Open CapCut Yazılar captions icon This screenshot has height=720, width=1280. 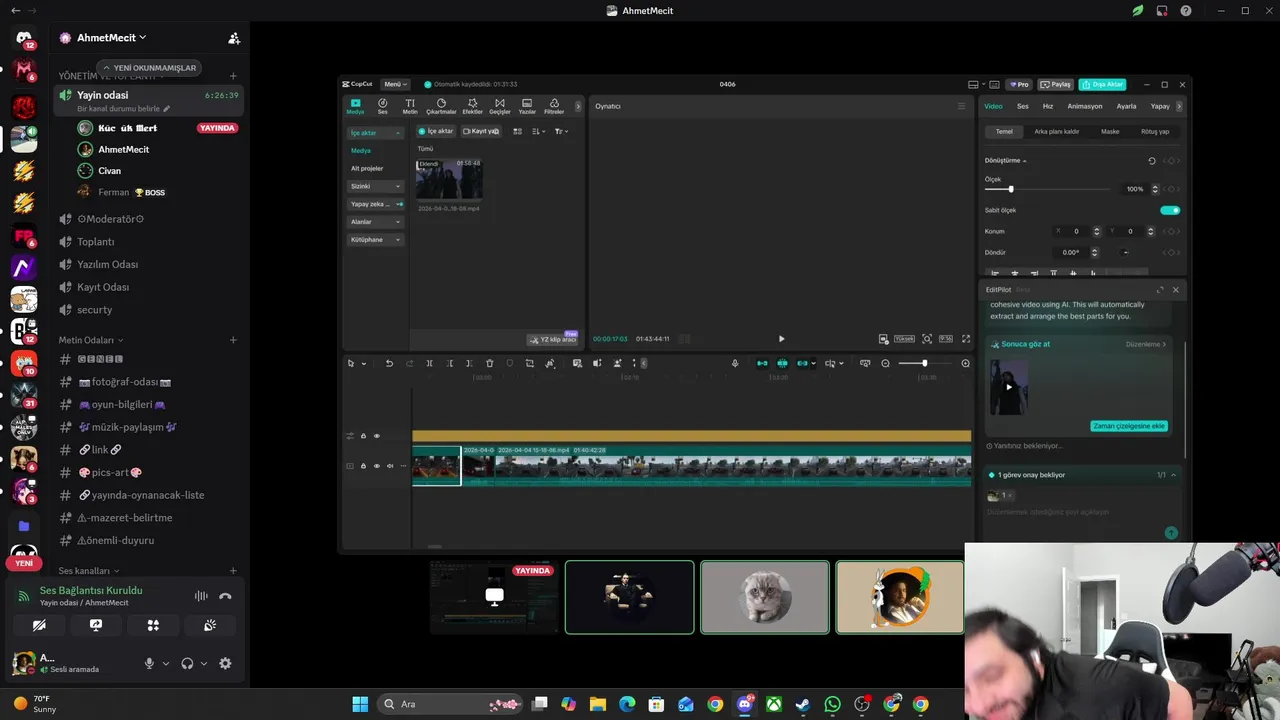point(527,106)
